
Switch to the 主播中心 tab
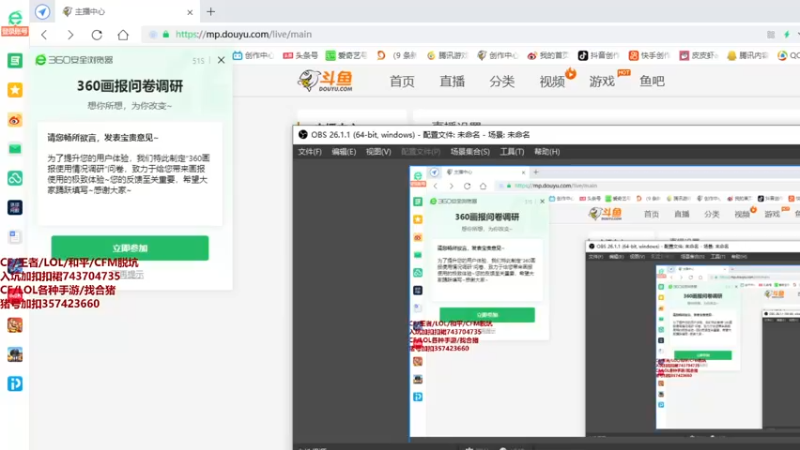click(126, 12)
